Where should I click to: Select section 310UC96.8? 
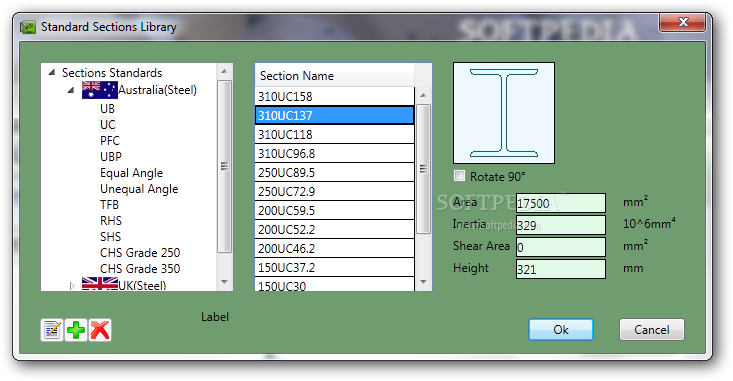(335, 153)
